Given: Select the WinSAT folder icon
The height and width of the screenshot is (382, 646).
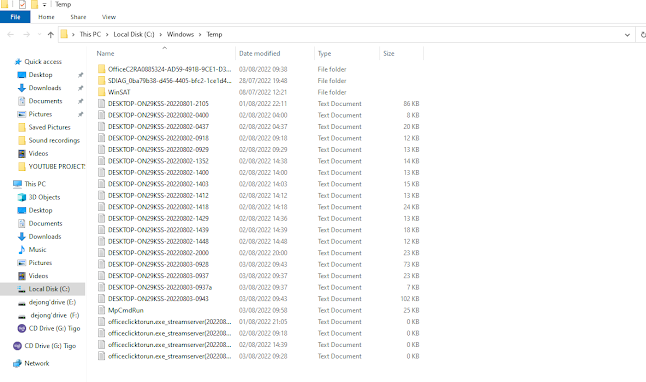Looking at the screenshot, I should tap(101, 92).
